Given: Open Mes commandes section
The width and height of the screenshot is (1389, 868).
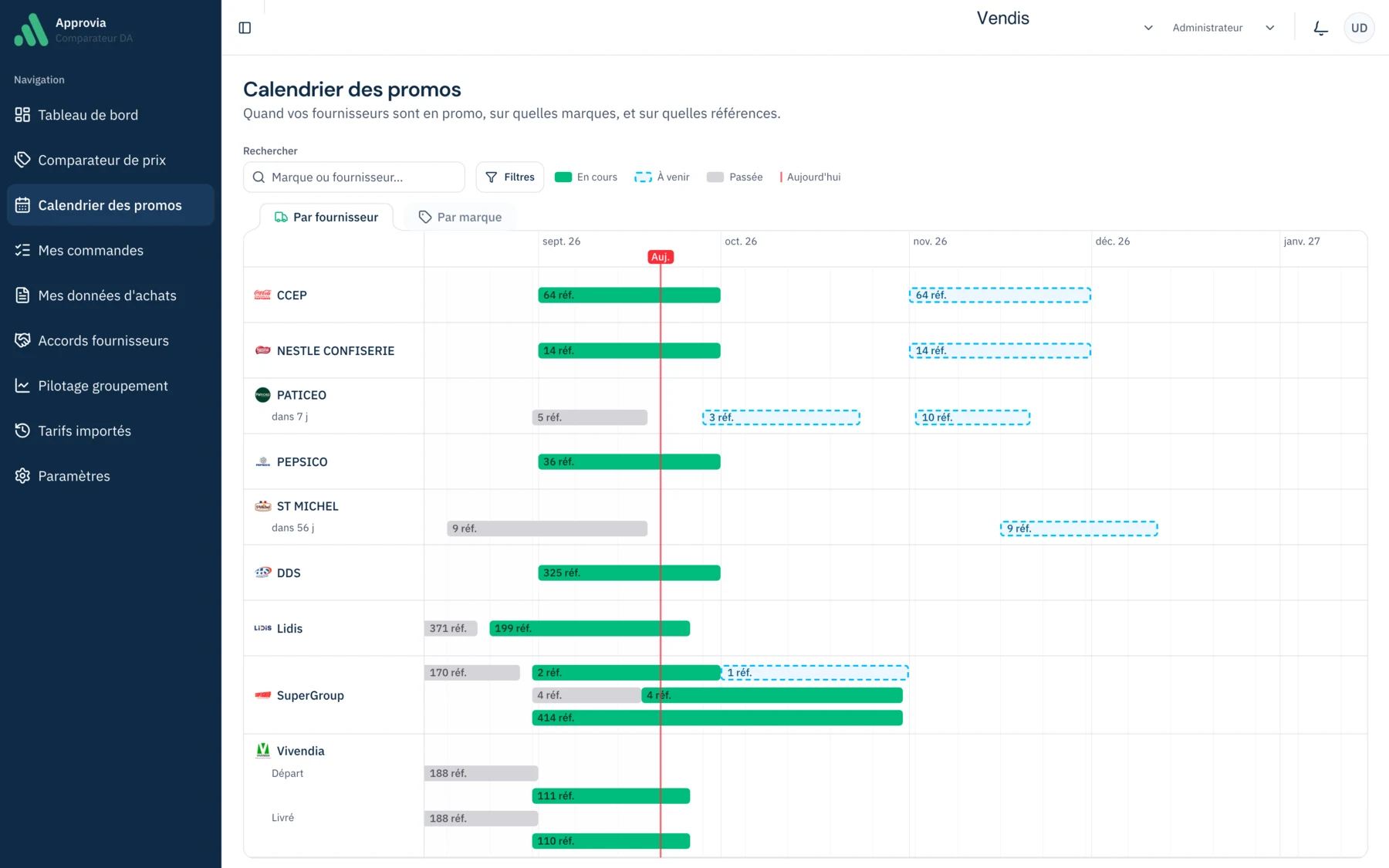Looking at the screenshot, I should (110, 250).
